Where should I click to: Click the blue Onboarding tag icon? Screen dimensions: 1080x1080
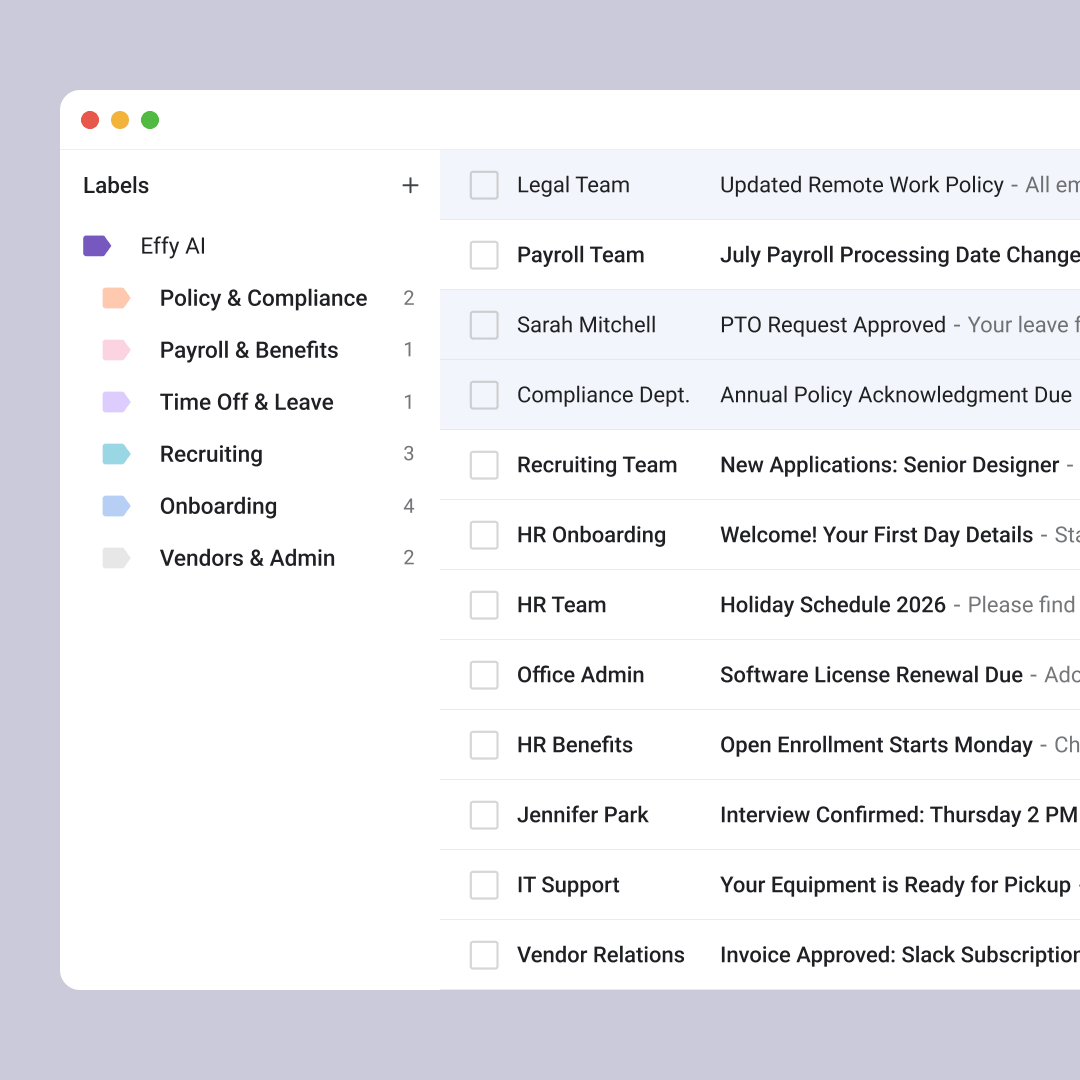(x=116, y=506)
